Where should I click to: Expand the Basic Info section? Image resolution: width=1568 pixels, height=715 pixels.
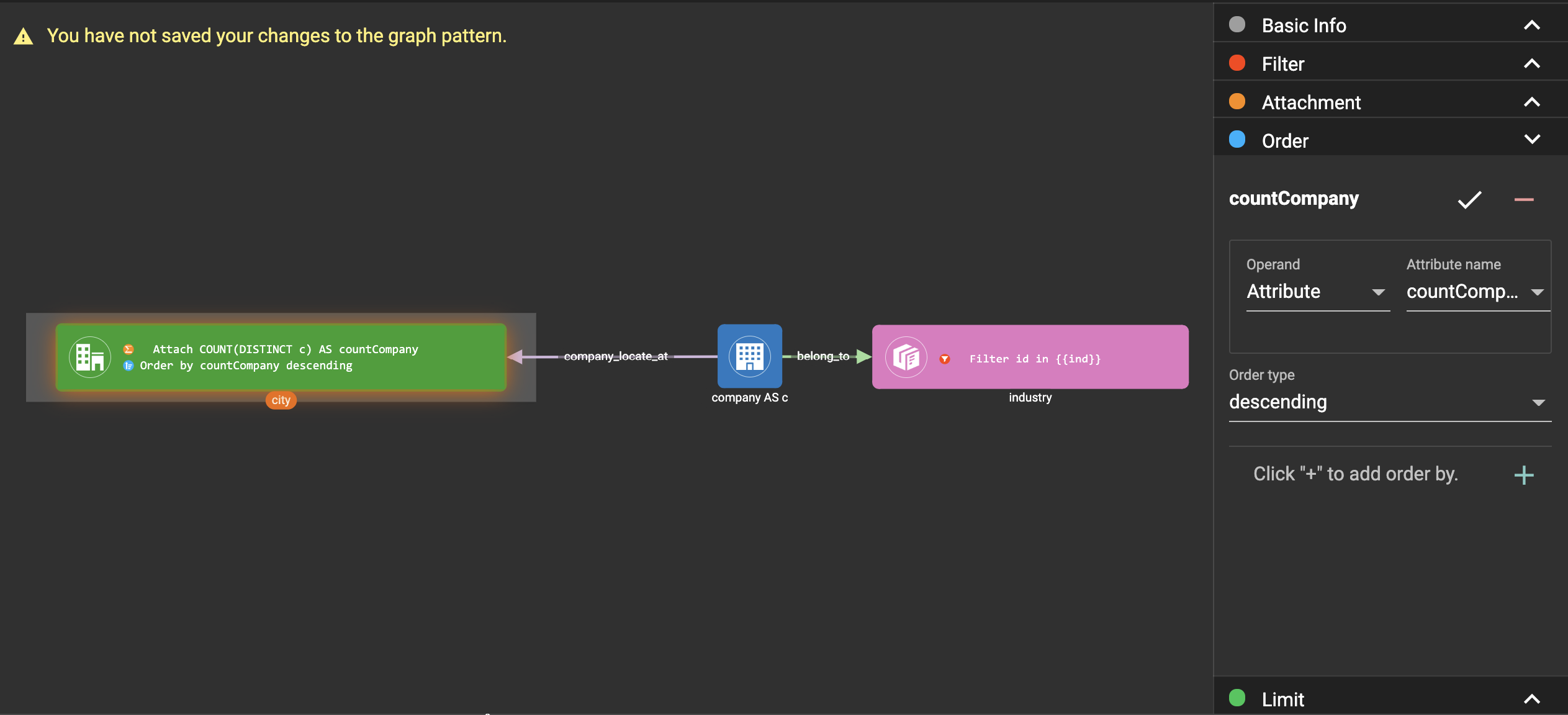point(1531,25)
